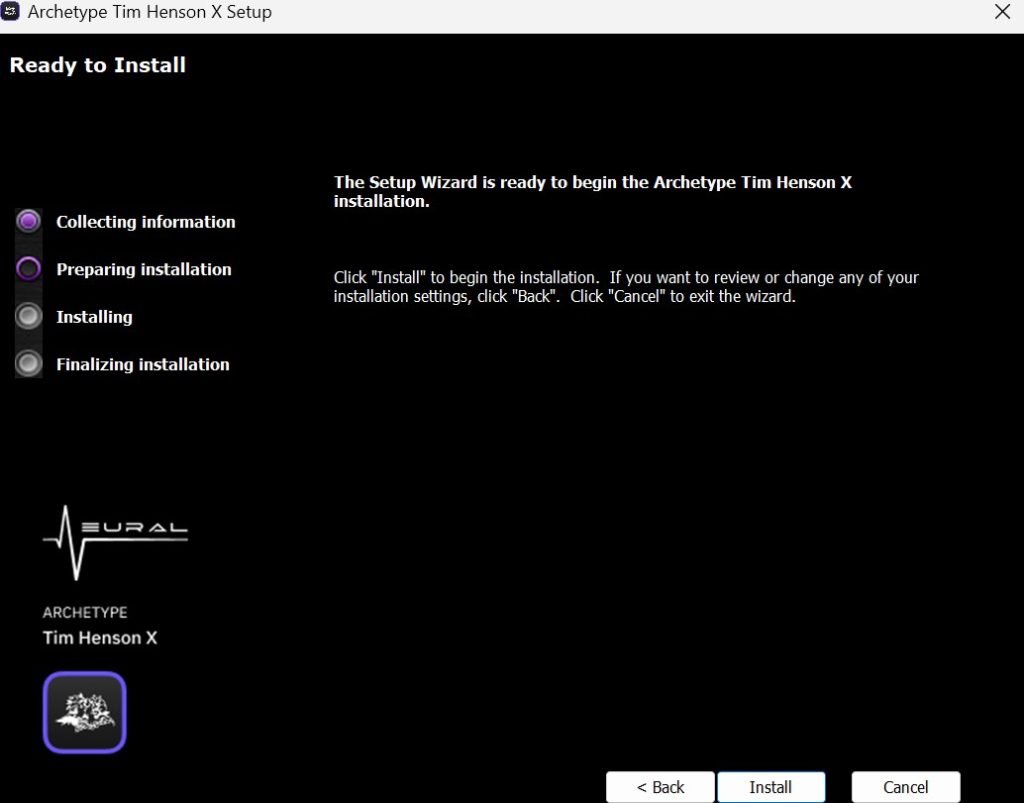Image resolution: width=1024 pixels, height=803 pixels.
Task: Go back with the < Back button
Action: point(660,787)
